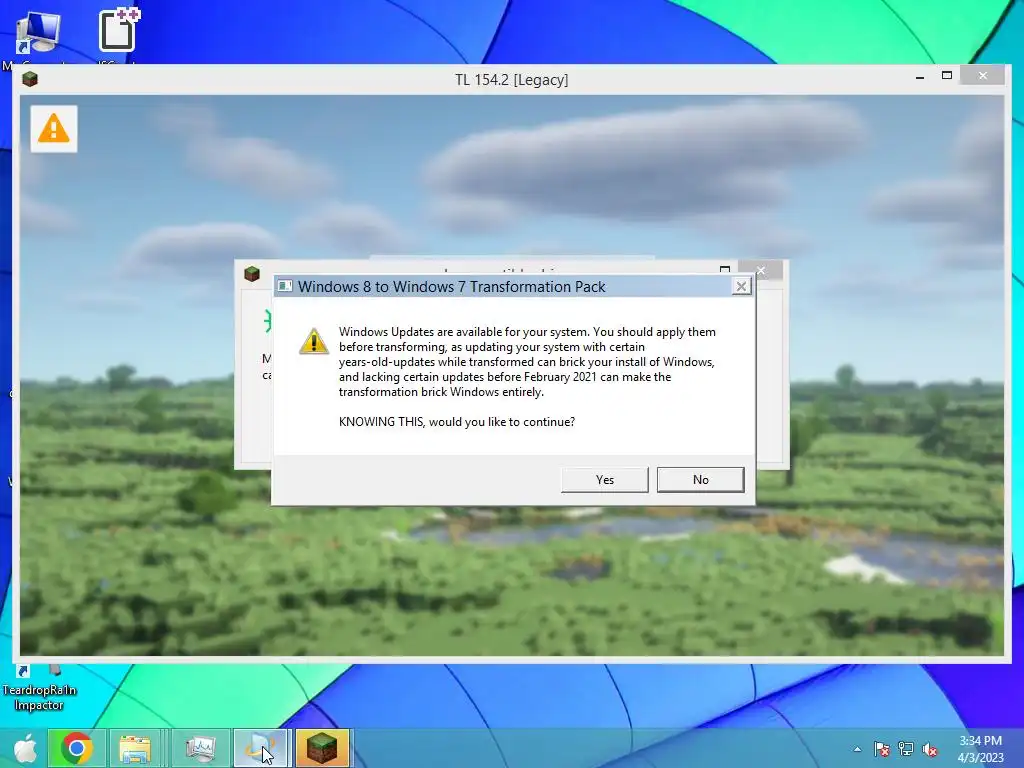Open the system monitor taskbar icon
The width and height of the screenshot is (1024, 768).
click(200, 748)
